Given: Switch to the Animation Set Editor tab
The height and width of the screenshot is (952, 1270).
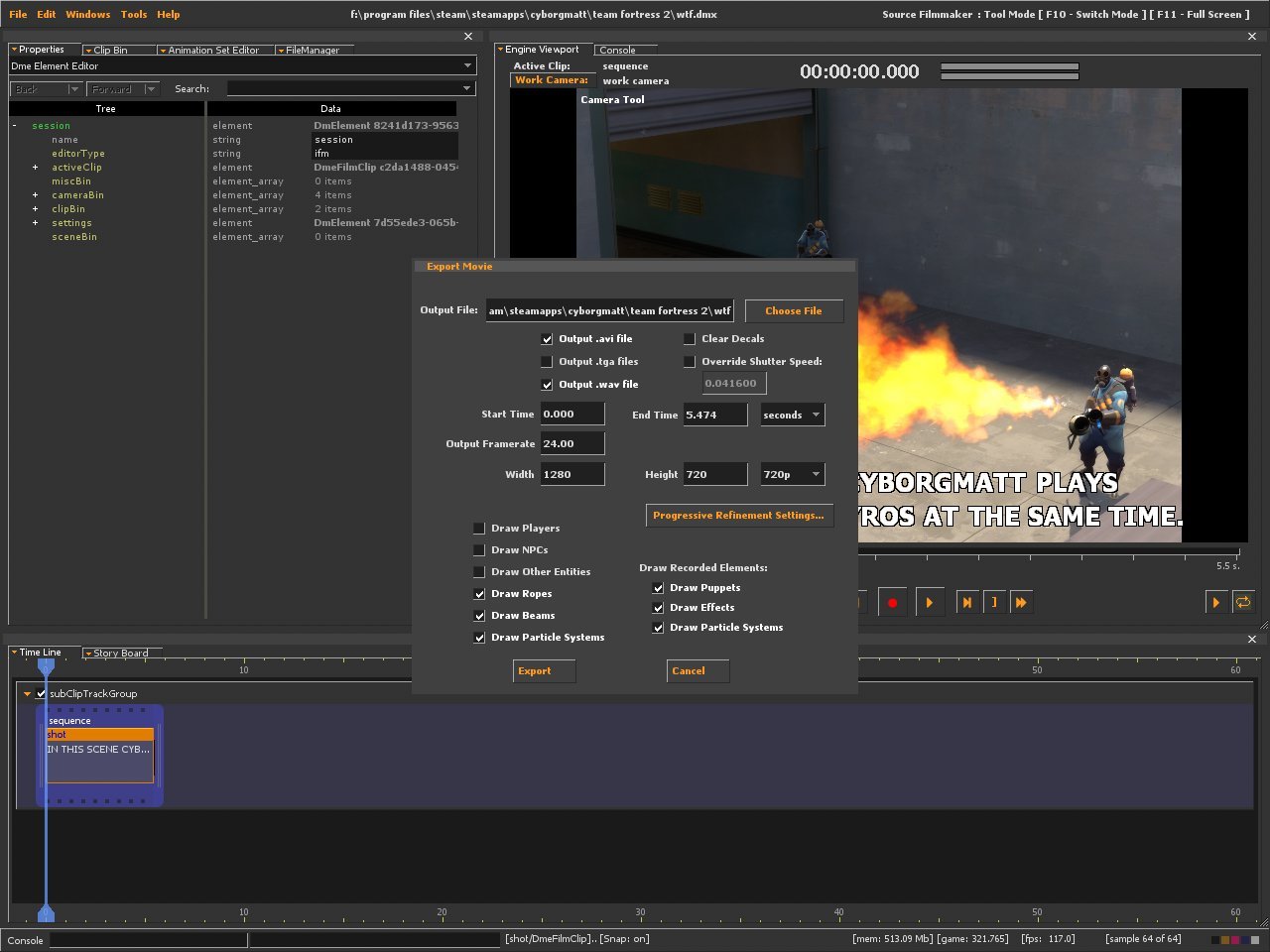Looking at the screenshot, I should tap(212, 50).
